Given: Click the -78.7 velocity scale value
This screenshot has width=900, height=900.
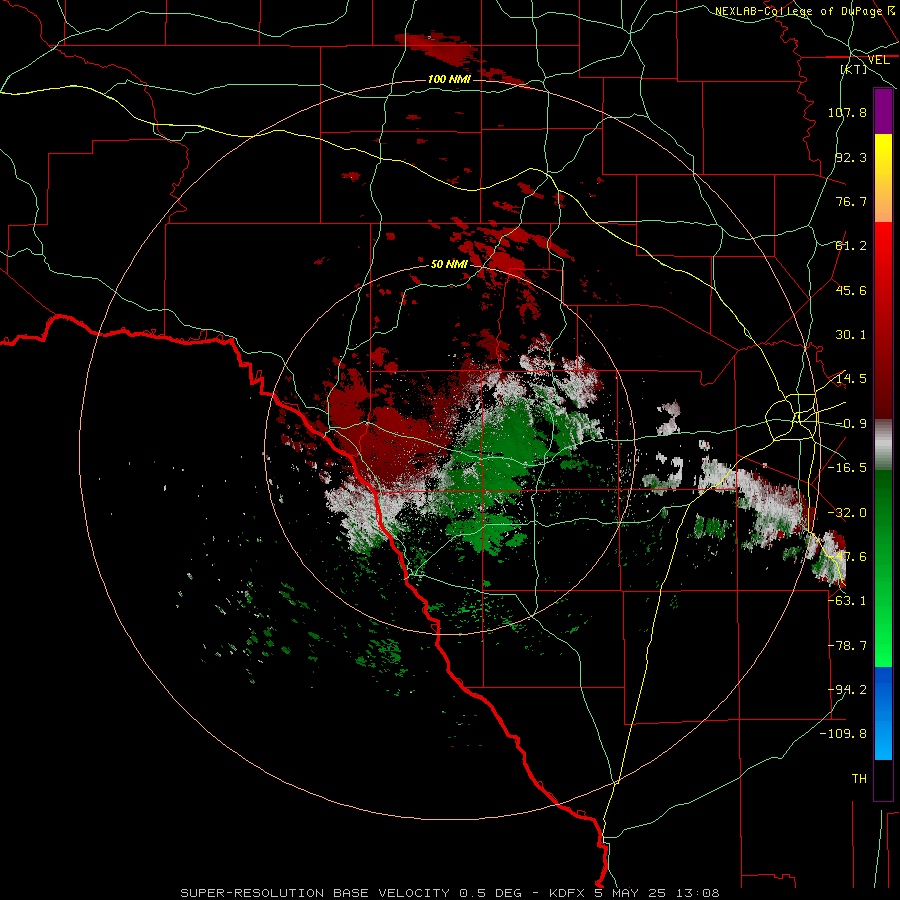Looking at the screenshot, I should click(847, 646).
